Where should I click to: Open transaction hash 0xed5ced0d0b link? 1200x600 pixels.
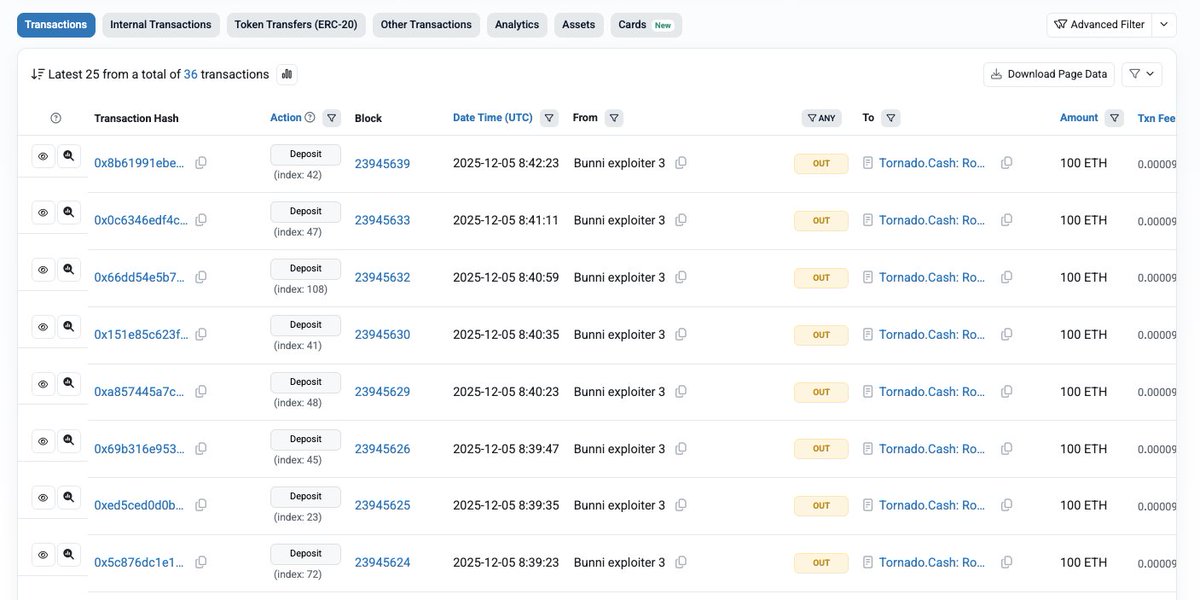139,505
